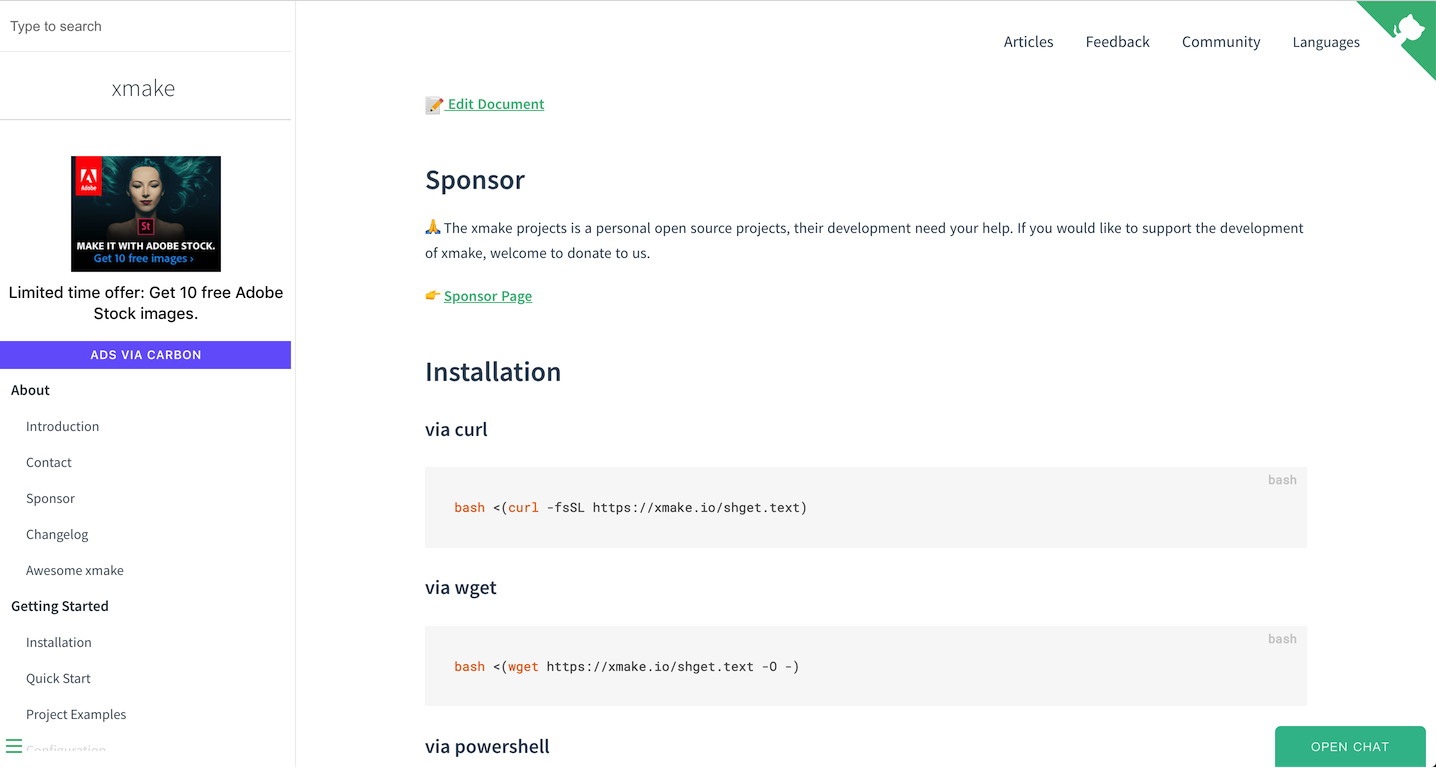Click the pointing hand emoji before Sponsor Page
This screenshot has height=768, width=1436.
coord(433,296)
